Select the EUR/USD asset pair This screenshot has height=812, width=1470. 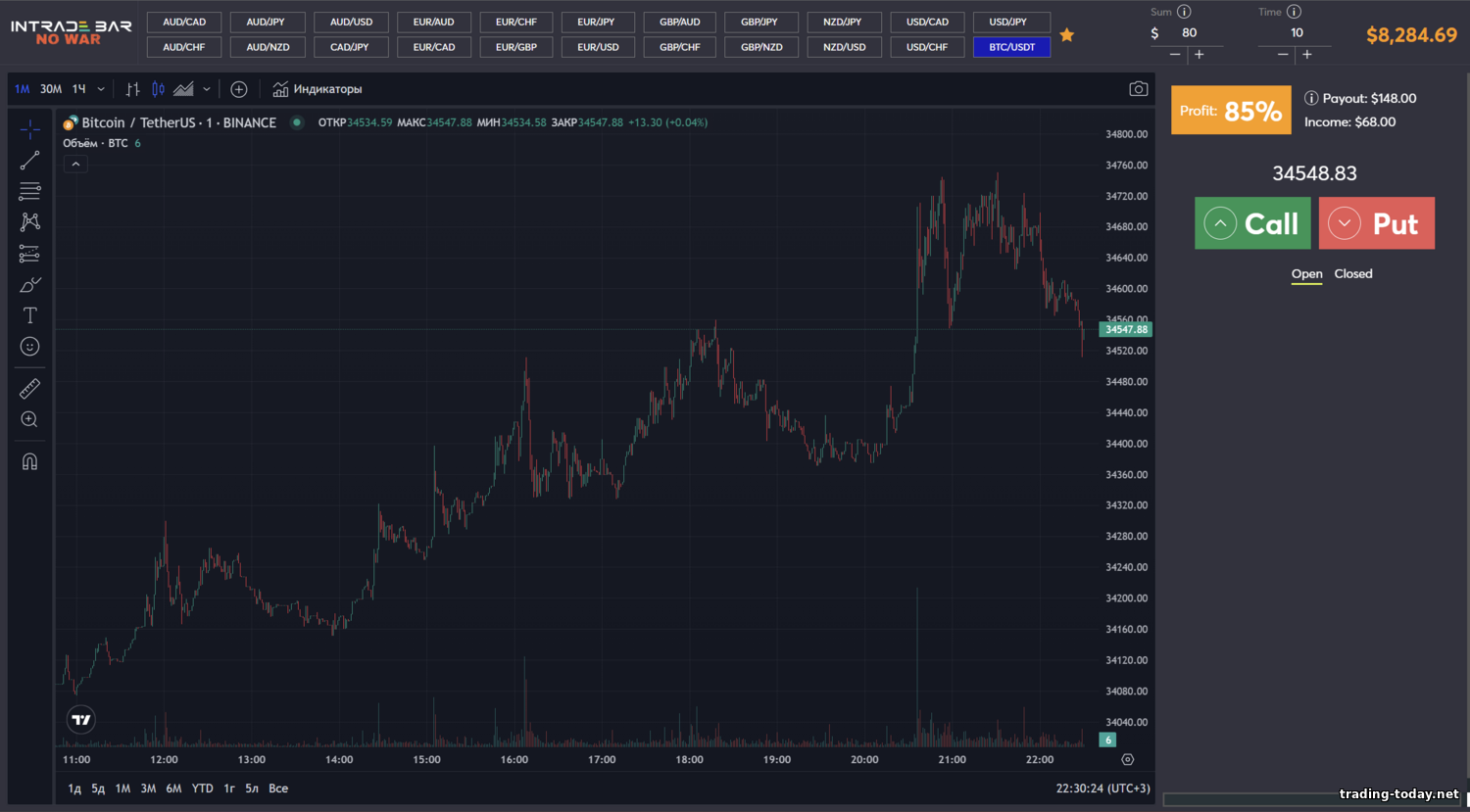coord(598,47)
